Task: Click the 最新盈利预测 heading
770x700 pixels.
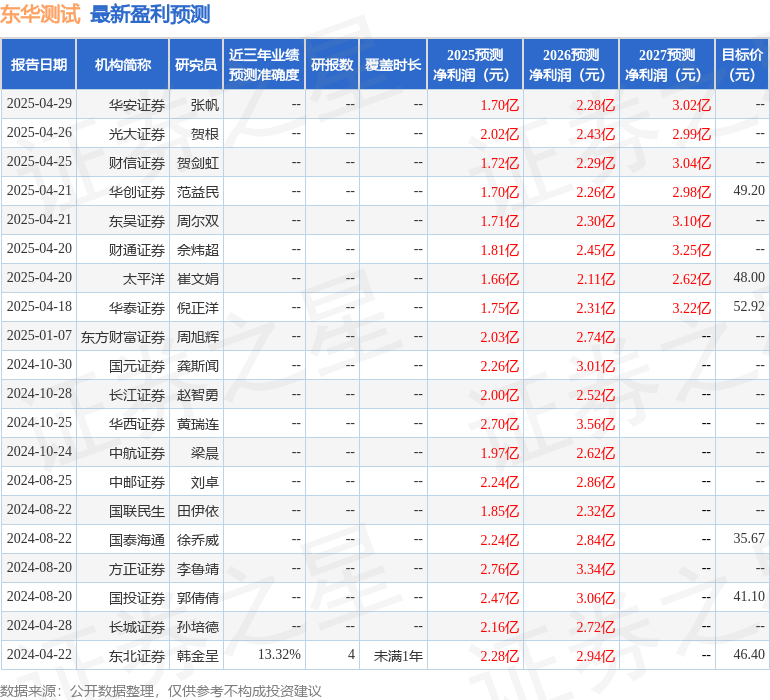Action: [150, 14]
